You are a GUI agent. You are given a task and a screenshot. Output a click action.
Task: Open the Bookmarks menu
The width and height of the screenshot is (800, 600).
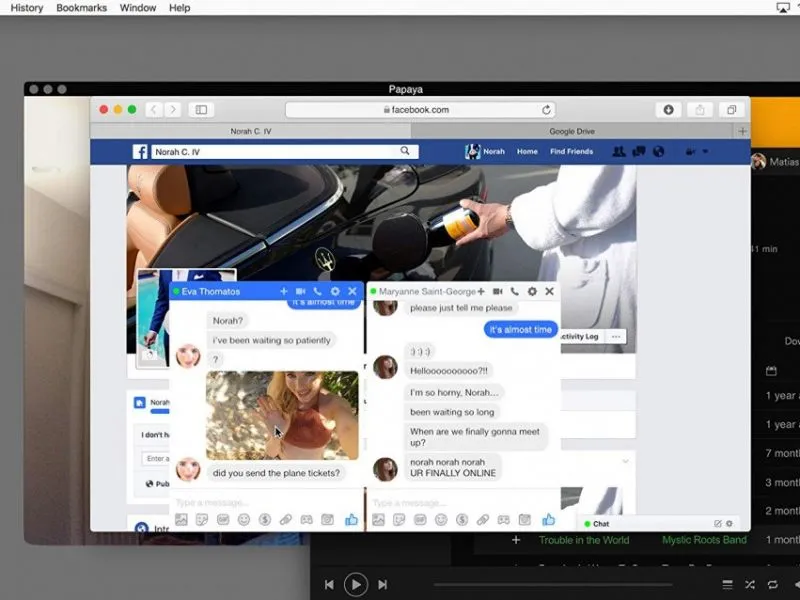tap(82, 8)
